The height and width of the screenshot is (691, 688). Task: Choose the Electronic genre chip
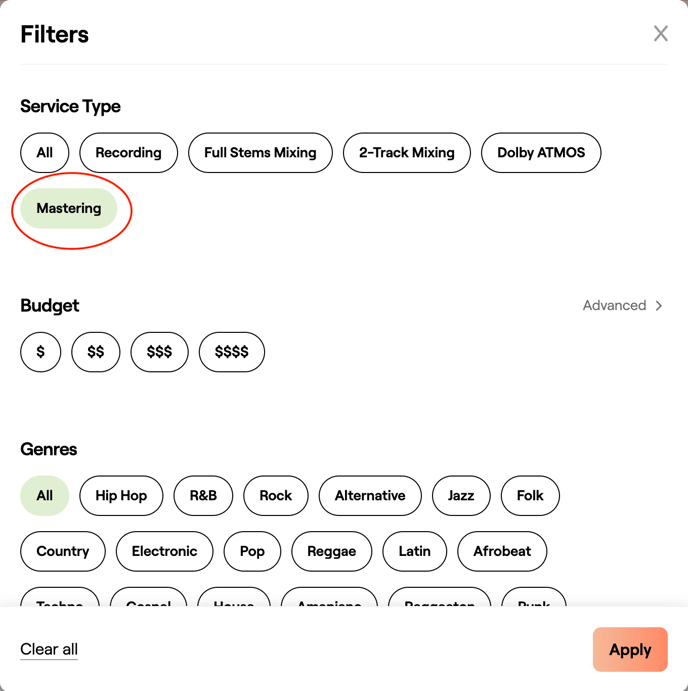pos(164,552)
